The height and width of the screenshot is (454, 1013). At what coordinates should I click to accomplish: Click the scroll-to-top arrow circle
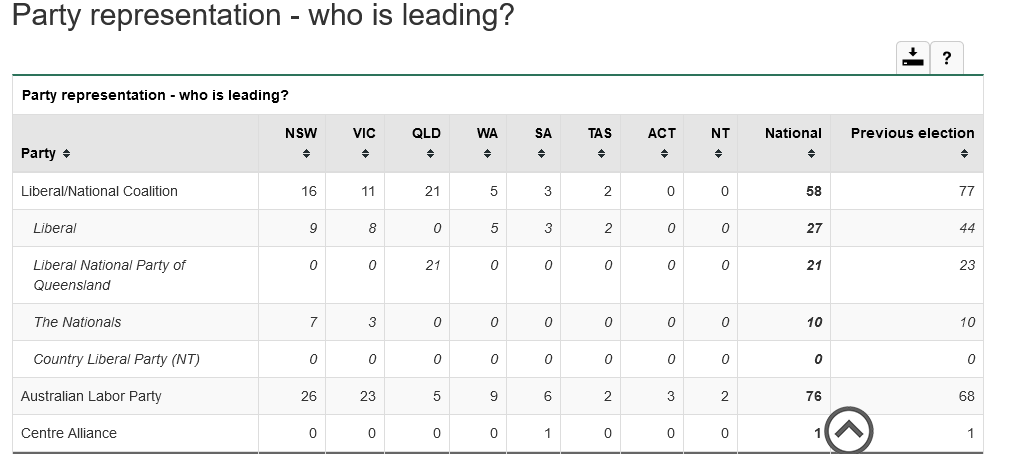848,431
